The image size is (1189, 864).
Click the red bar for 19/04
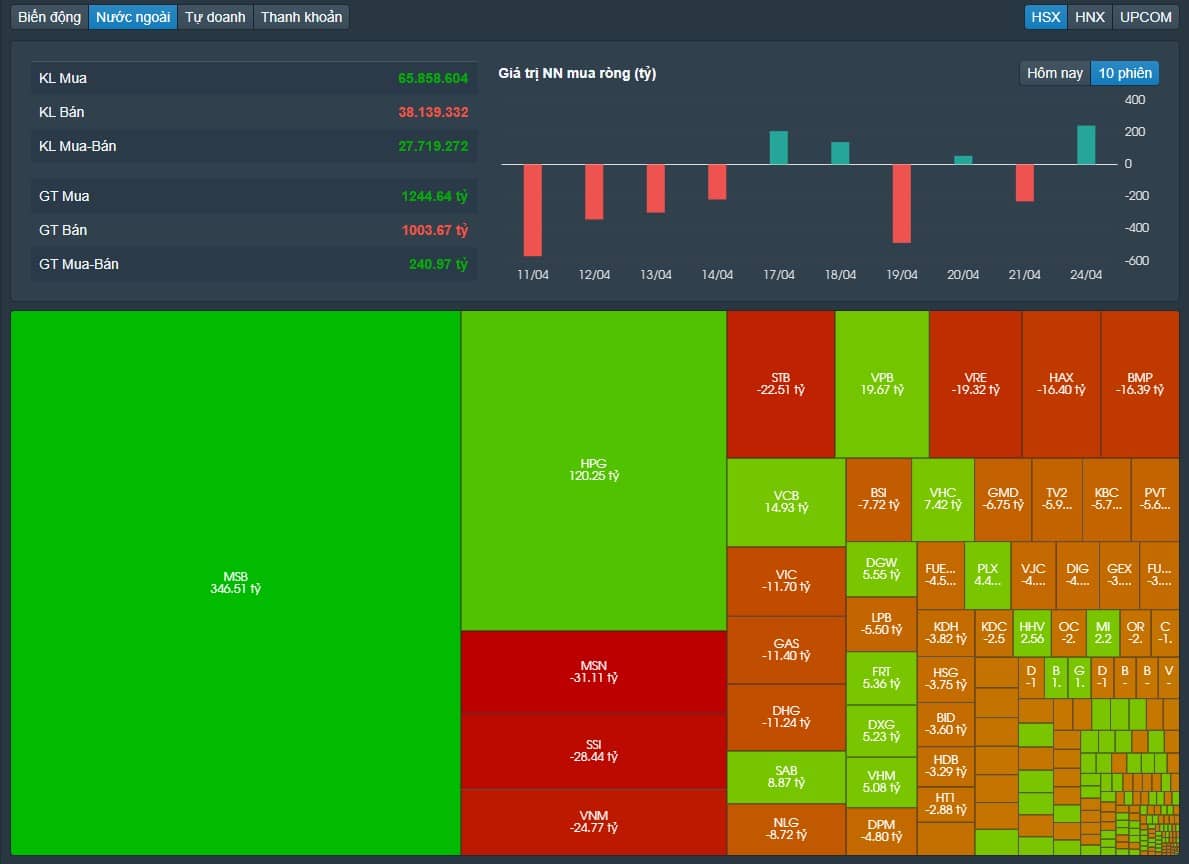(902, 203)
